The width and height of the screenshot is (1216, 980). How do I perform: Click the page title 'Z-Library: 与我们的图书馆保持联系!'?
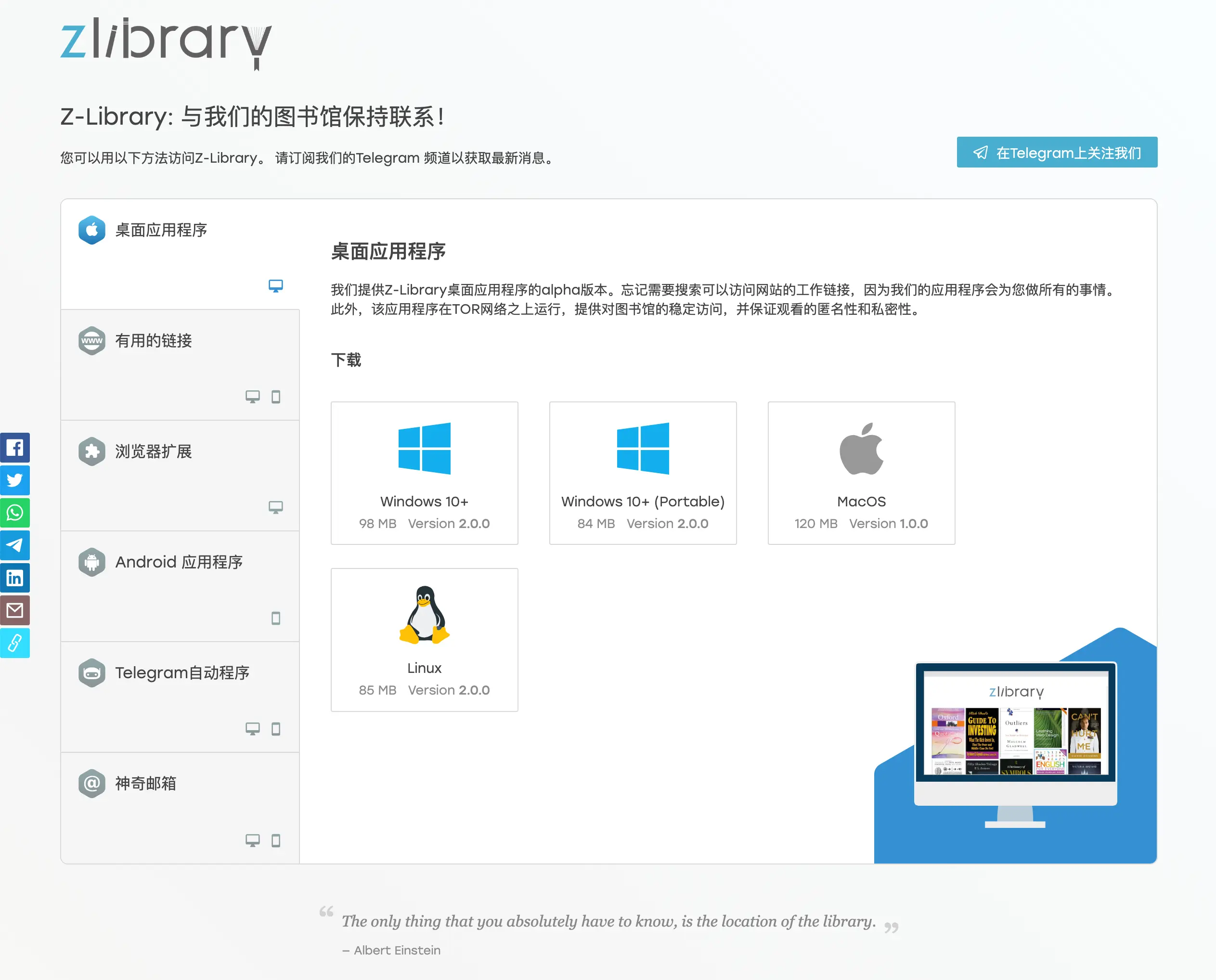pyautogui.click(x=252, y=117)
